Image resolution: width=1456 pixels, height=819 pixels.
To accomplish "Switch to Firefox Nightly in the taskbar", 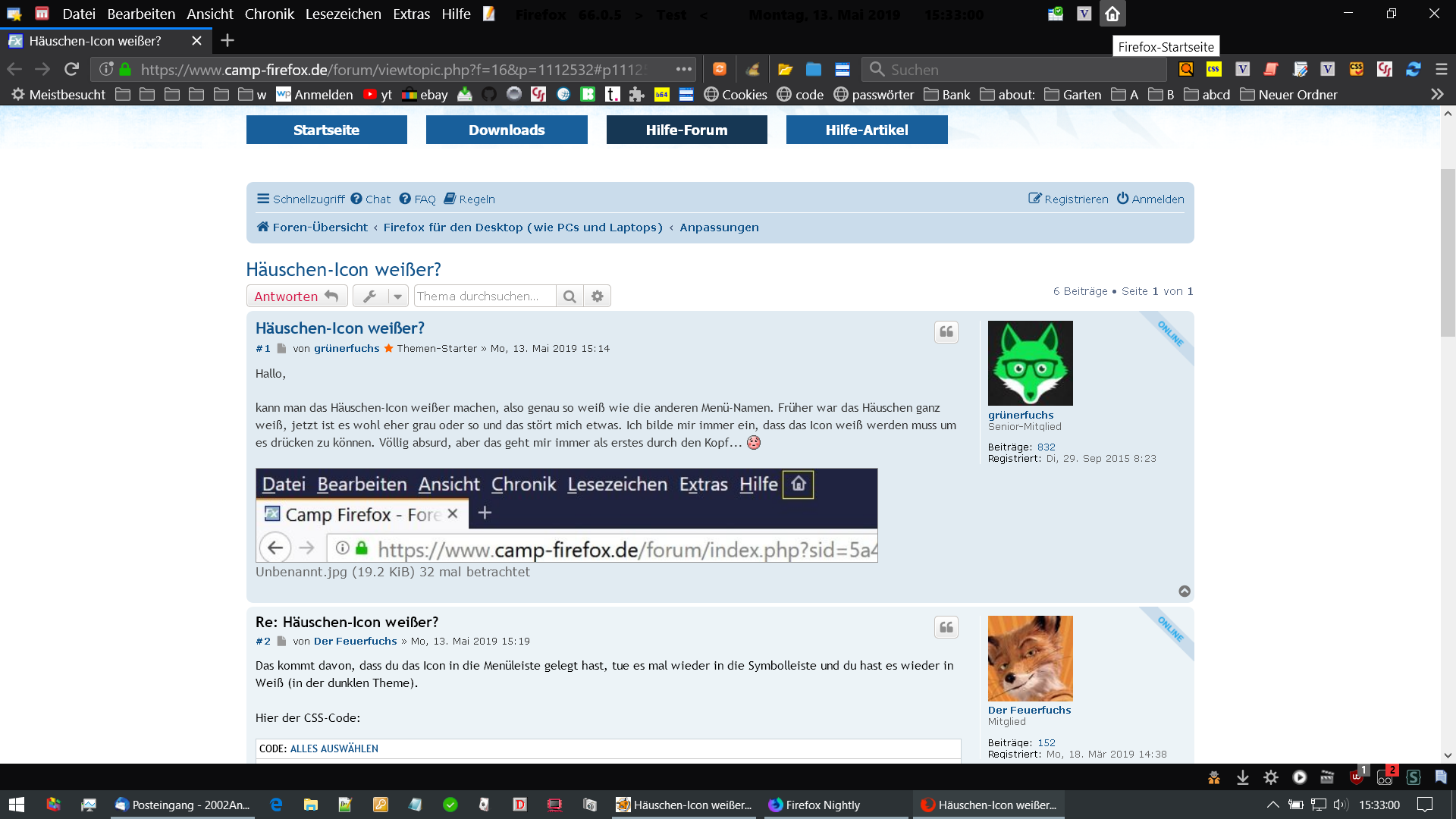I will click(x=822, y=805).
